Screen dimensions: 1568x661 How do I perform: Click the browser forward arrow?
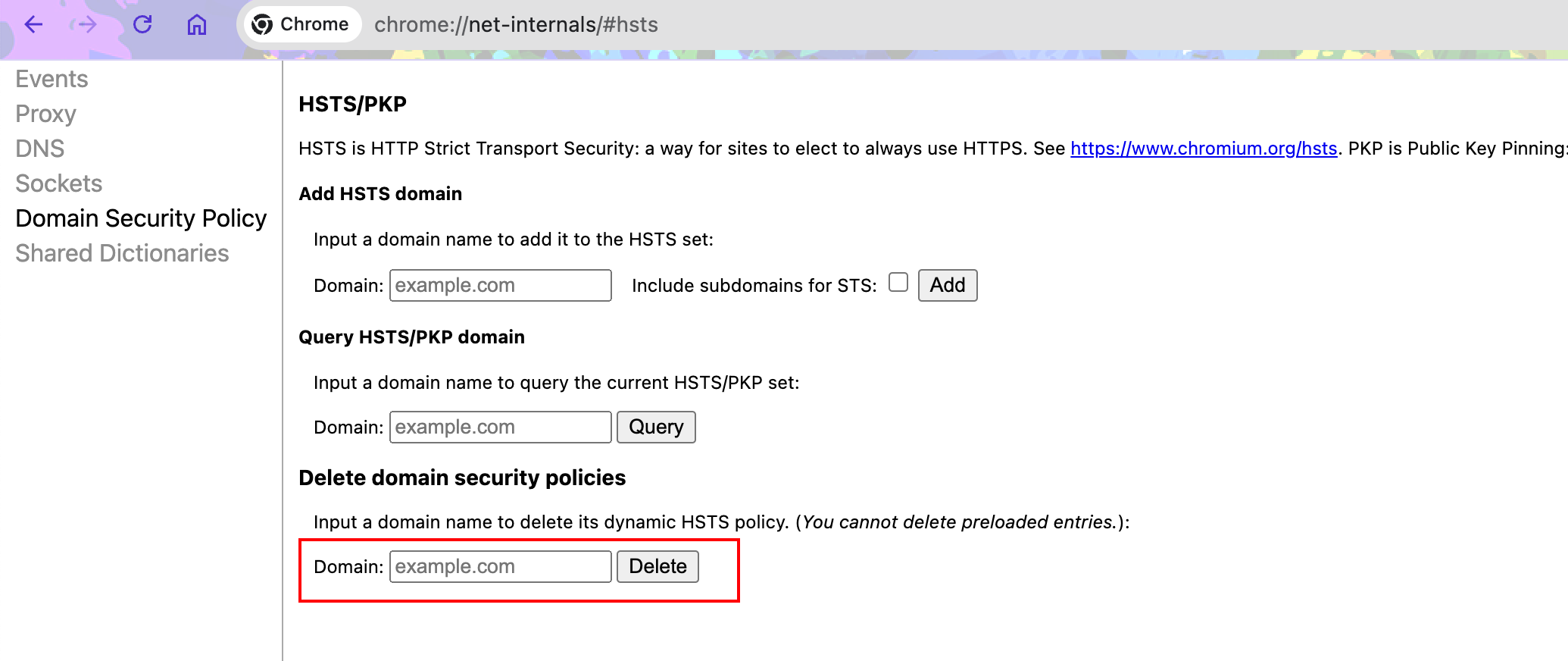tap(85, 25)
